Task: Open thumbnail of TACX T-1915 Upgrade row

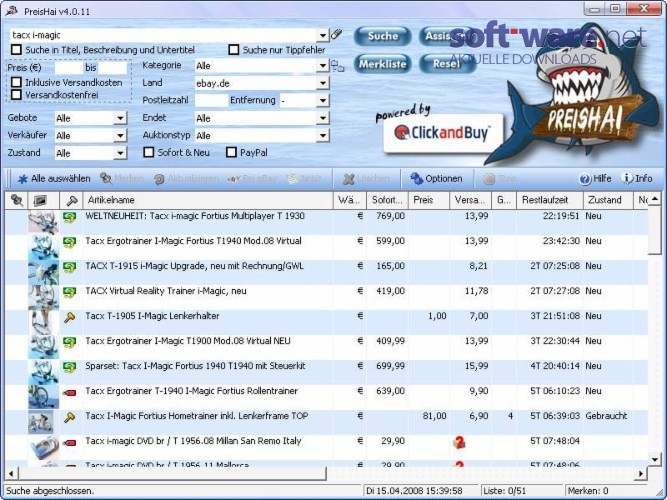Action: [x=43, y=272]
